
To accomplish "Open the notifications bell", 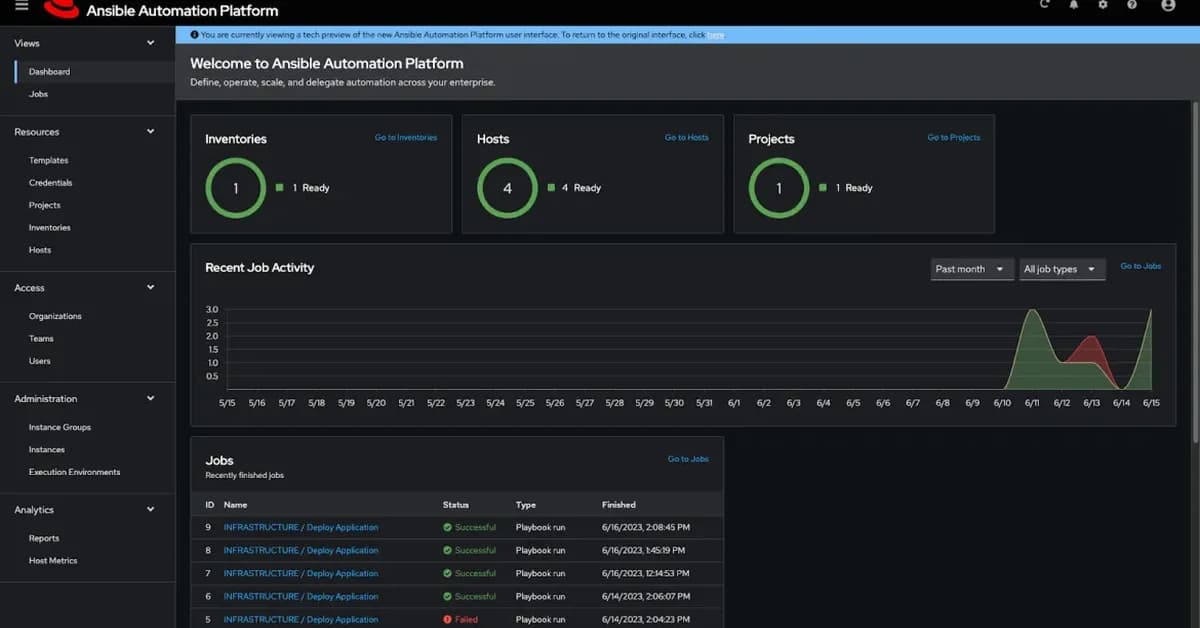I will point(1074,5).
